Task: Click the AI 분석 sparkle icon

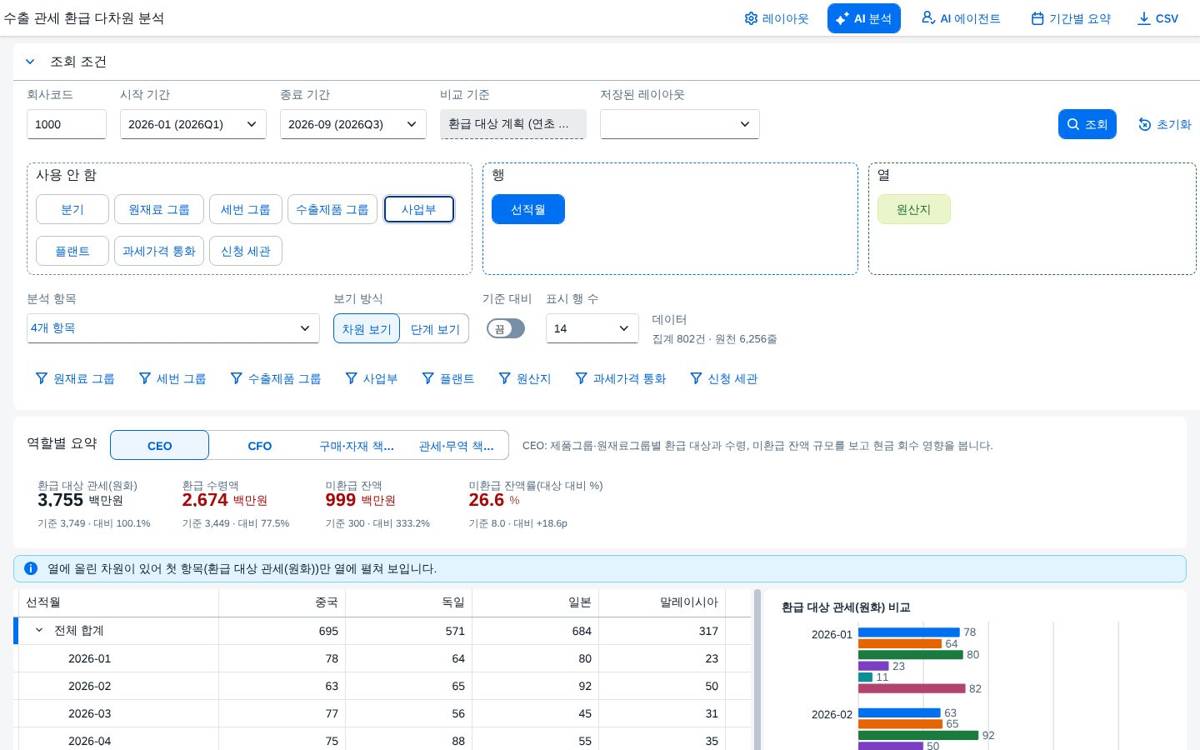Action: point(842,18)
